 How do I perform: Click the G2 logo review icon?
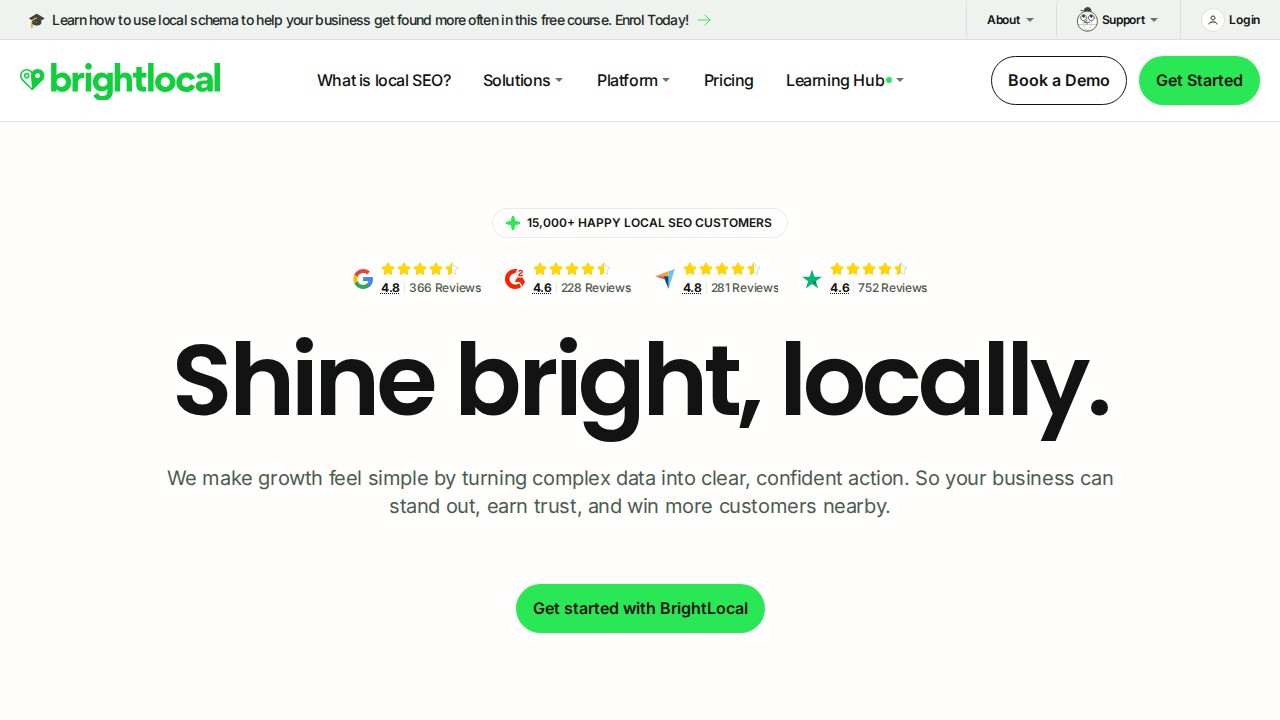(x=515, y=279)
